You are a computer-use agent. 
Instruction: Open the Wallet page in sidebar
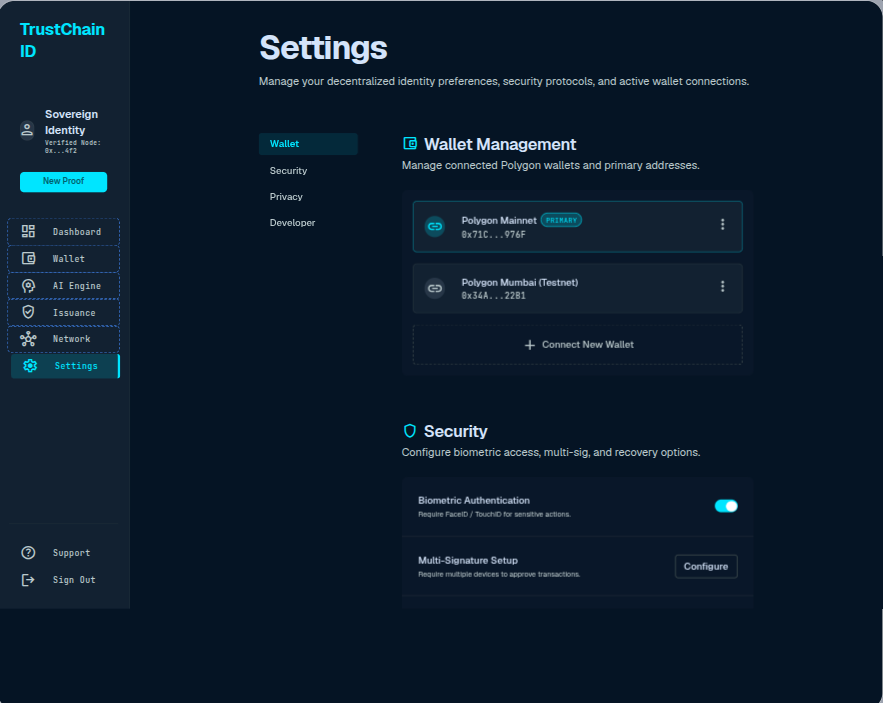coord(63,259)
